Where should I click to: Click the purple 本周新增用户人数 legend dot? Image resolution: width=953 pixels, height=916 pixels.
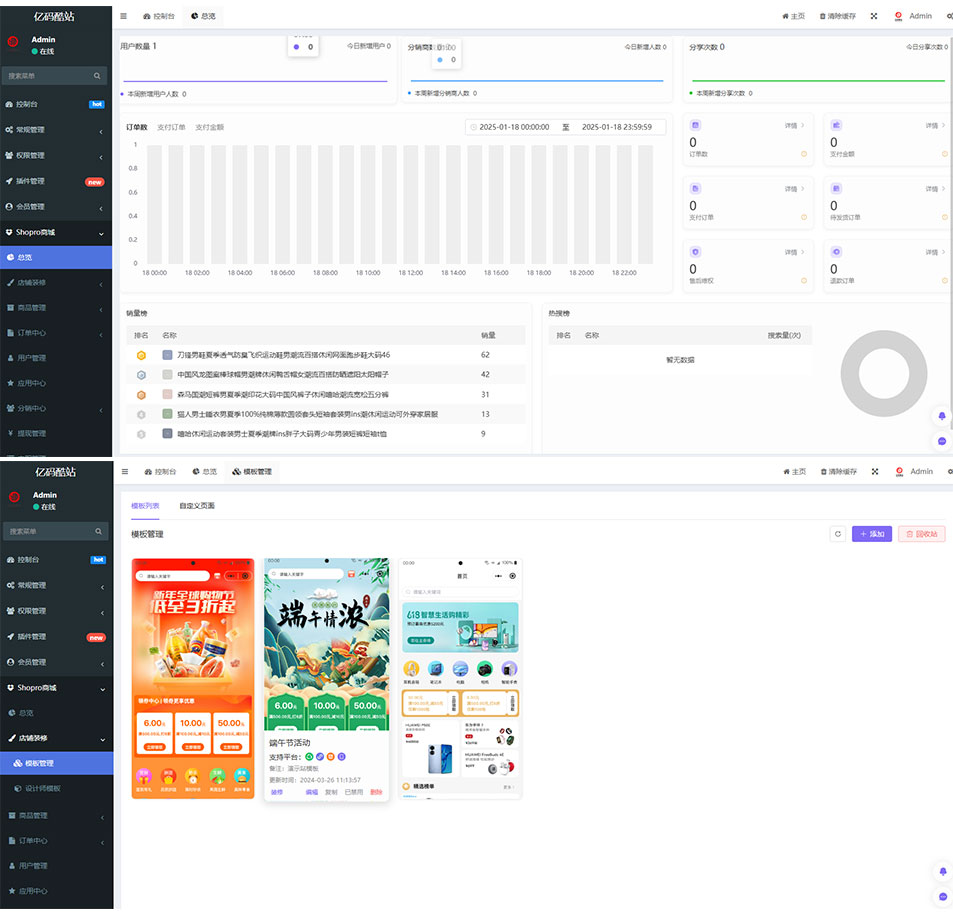tap(122, 94)
